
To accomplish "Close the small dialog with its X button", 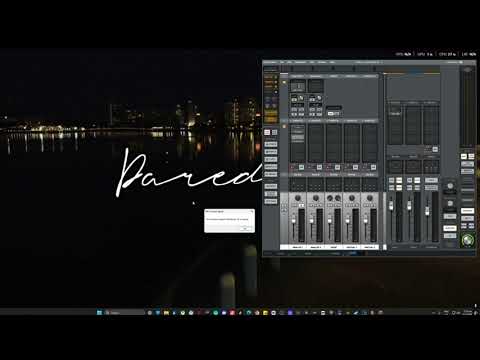I will [x=252, y=211].
